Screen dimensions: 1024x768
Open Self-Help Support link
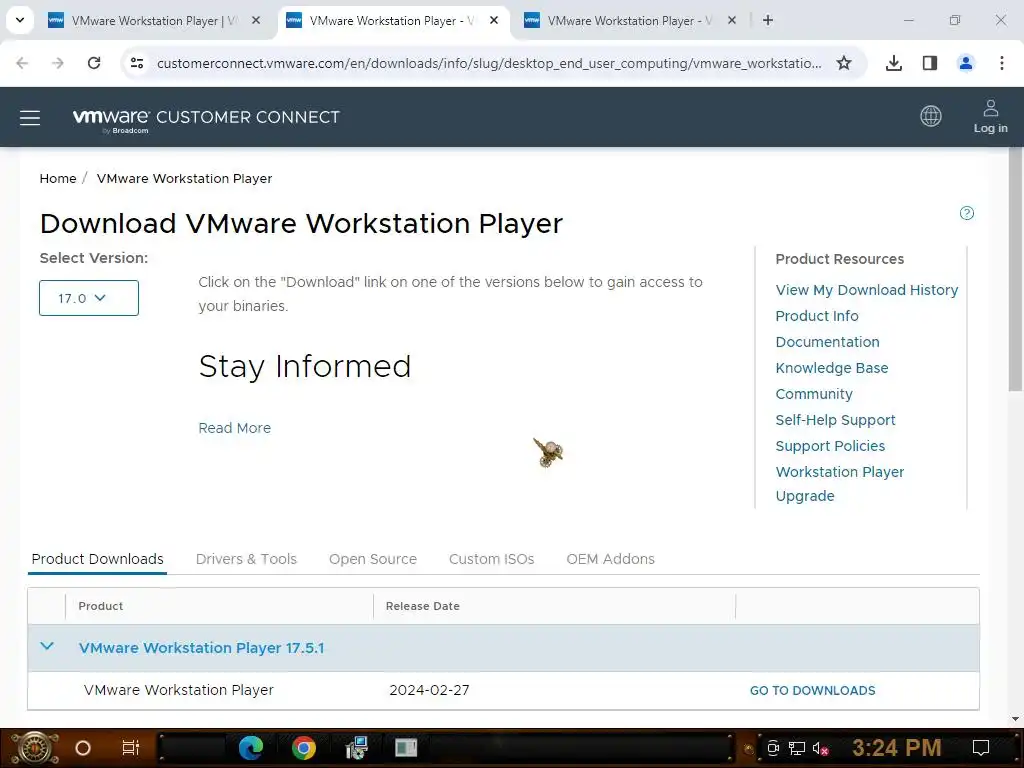click(x=835, y=420)
